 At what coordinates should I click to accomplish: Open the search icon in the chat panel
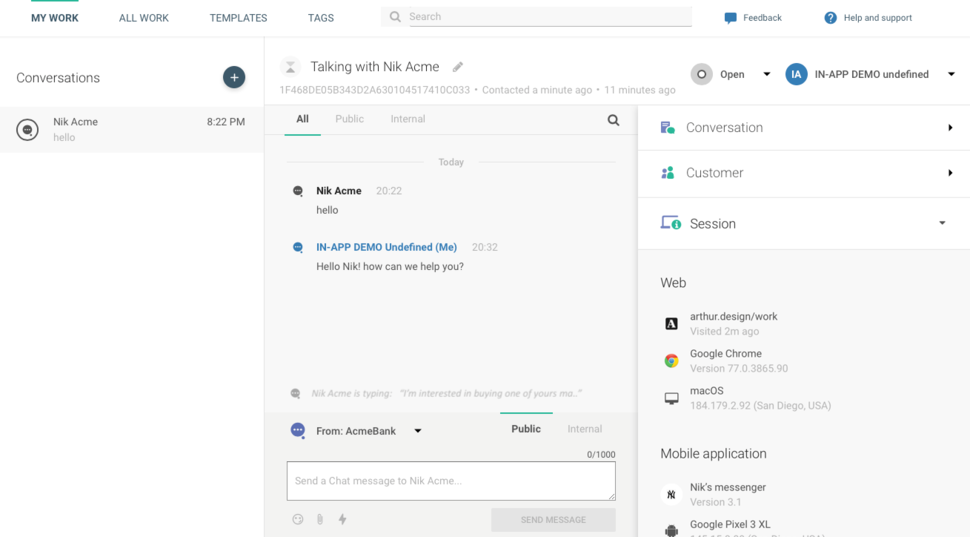click(613, 120)
